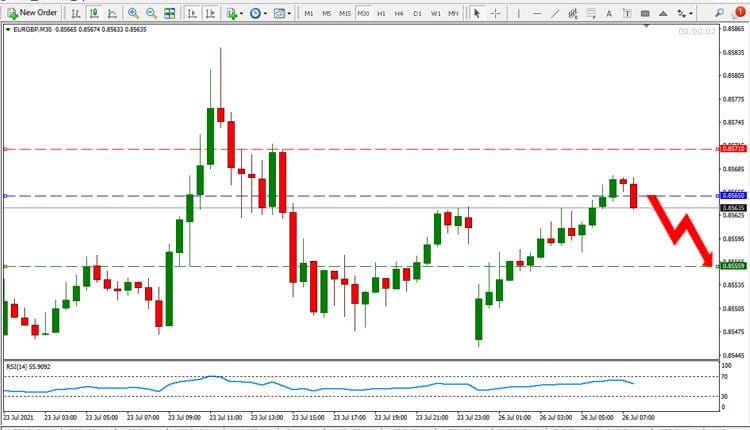750x430 pixels.
Task: Select the green 0.85559 price label
Action: click(x=733, y=266)
